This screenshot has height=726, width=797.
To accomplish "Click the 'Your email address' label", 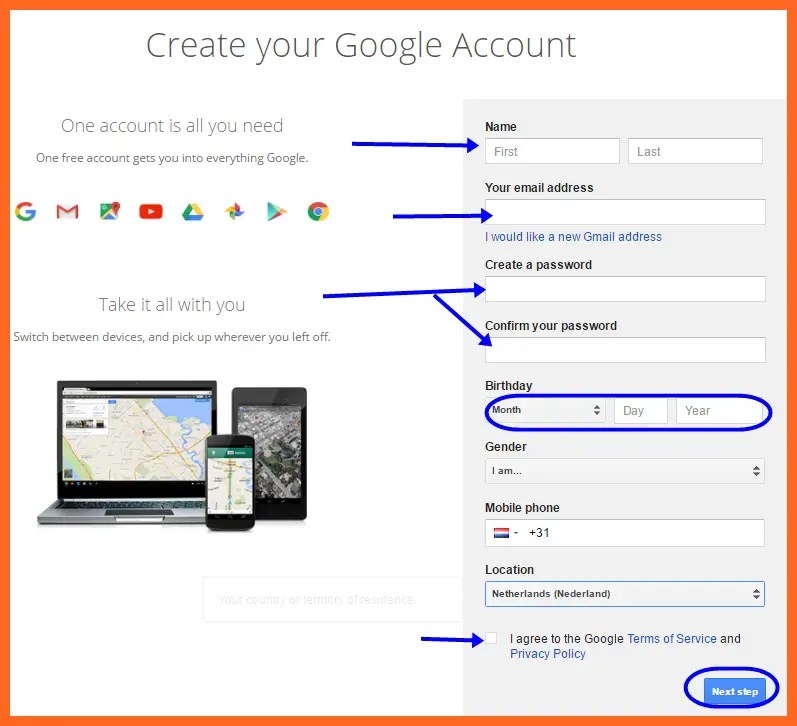I will click(x=539, y=188).
